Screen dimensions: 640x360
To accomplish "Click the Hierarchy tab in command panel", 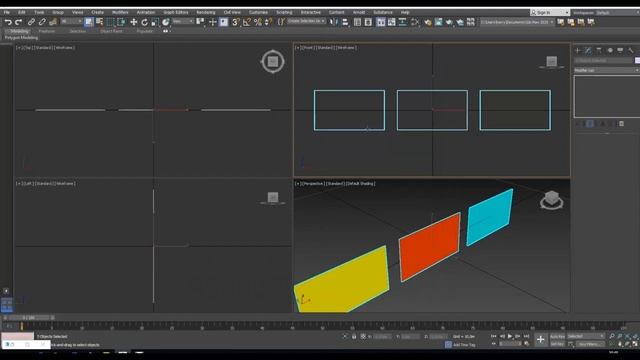I will (x=599, y=50).
